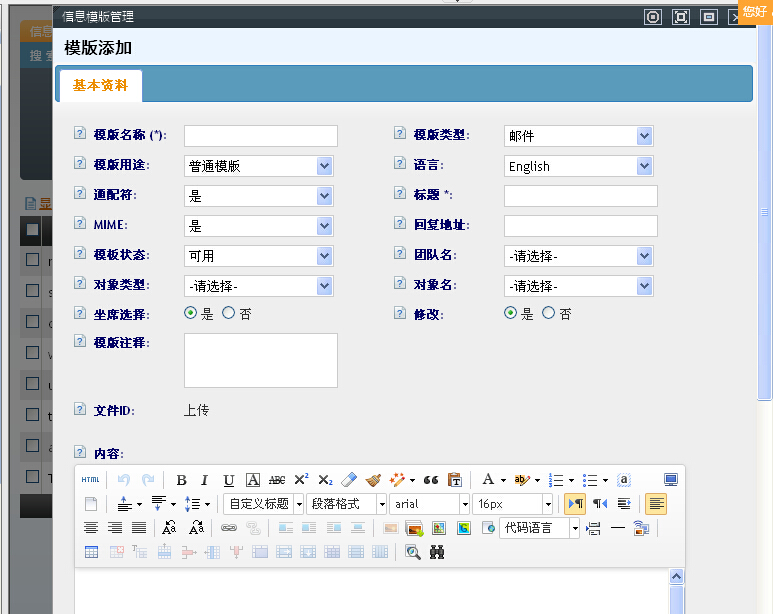The image size is (773, 614).
Task: Open the search and replace binoculars icon
Action: tap(437, 552)
